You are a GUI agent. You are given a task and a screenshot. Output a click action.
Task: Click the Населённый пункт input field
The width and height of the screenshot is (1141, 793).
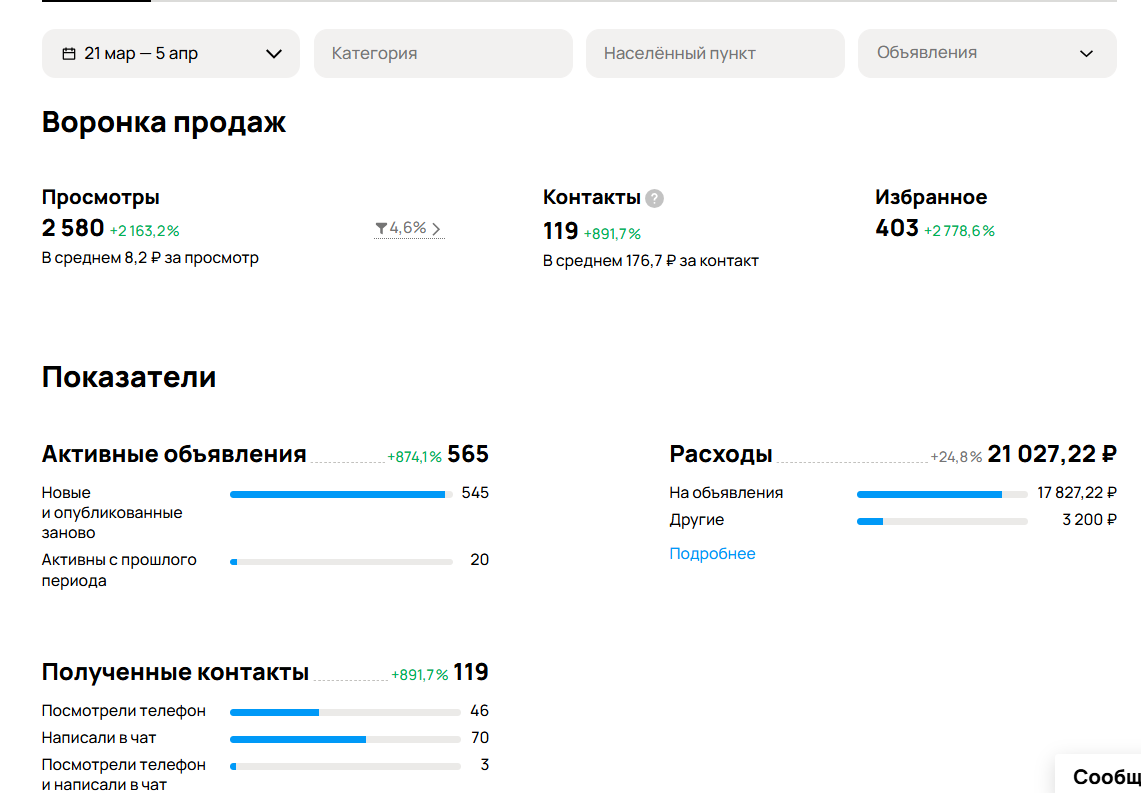point(715,53)
